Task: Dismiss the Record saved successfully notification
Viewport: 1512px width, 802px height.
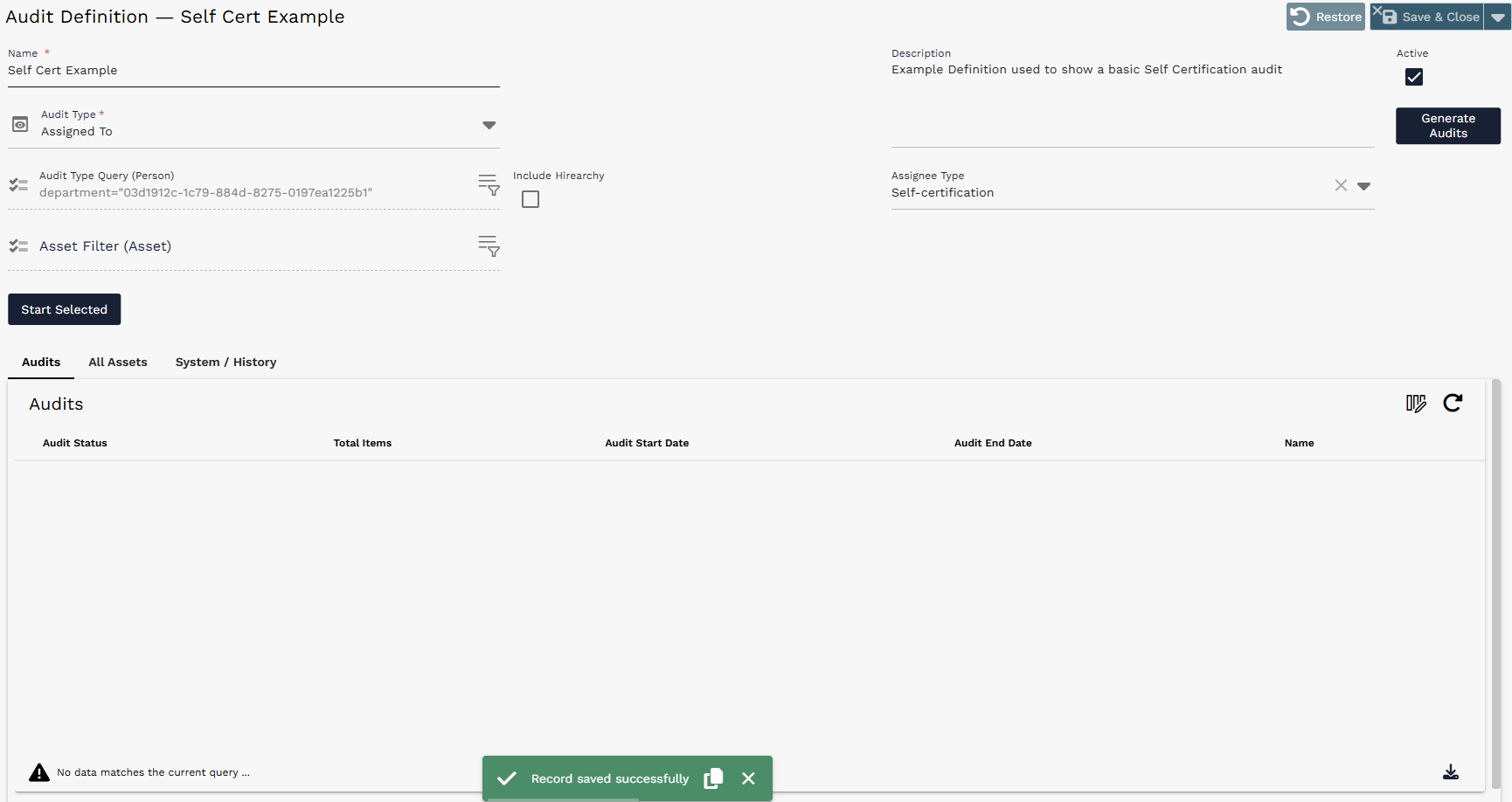Action: pyautogui.click(x=748, y=778)
